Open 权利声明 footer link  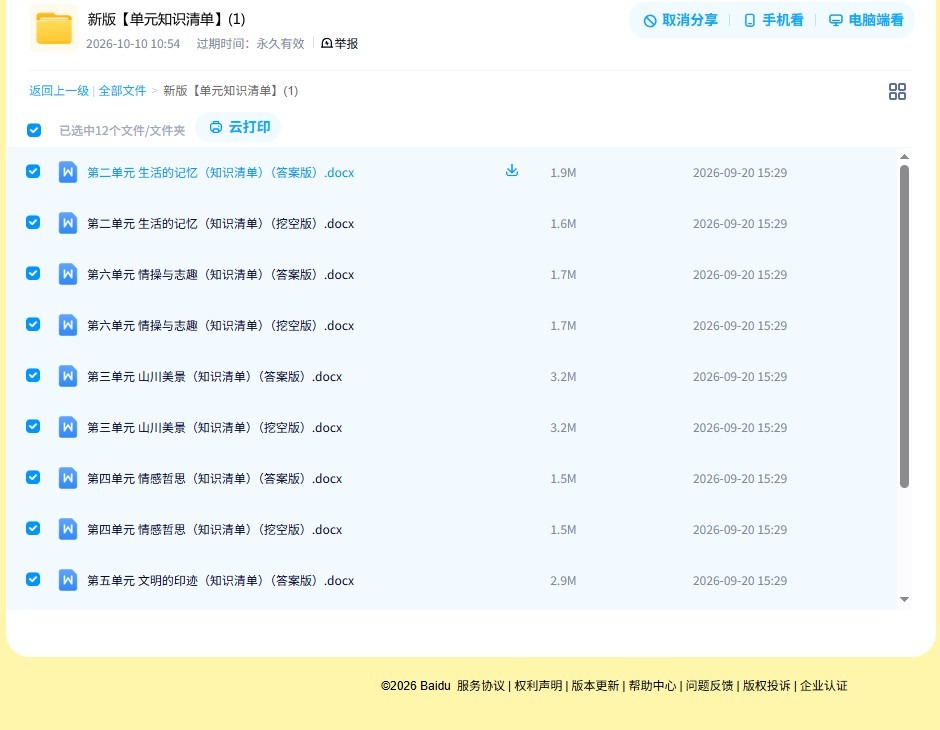(x=538, y=686)
